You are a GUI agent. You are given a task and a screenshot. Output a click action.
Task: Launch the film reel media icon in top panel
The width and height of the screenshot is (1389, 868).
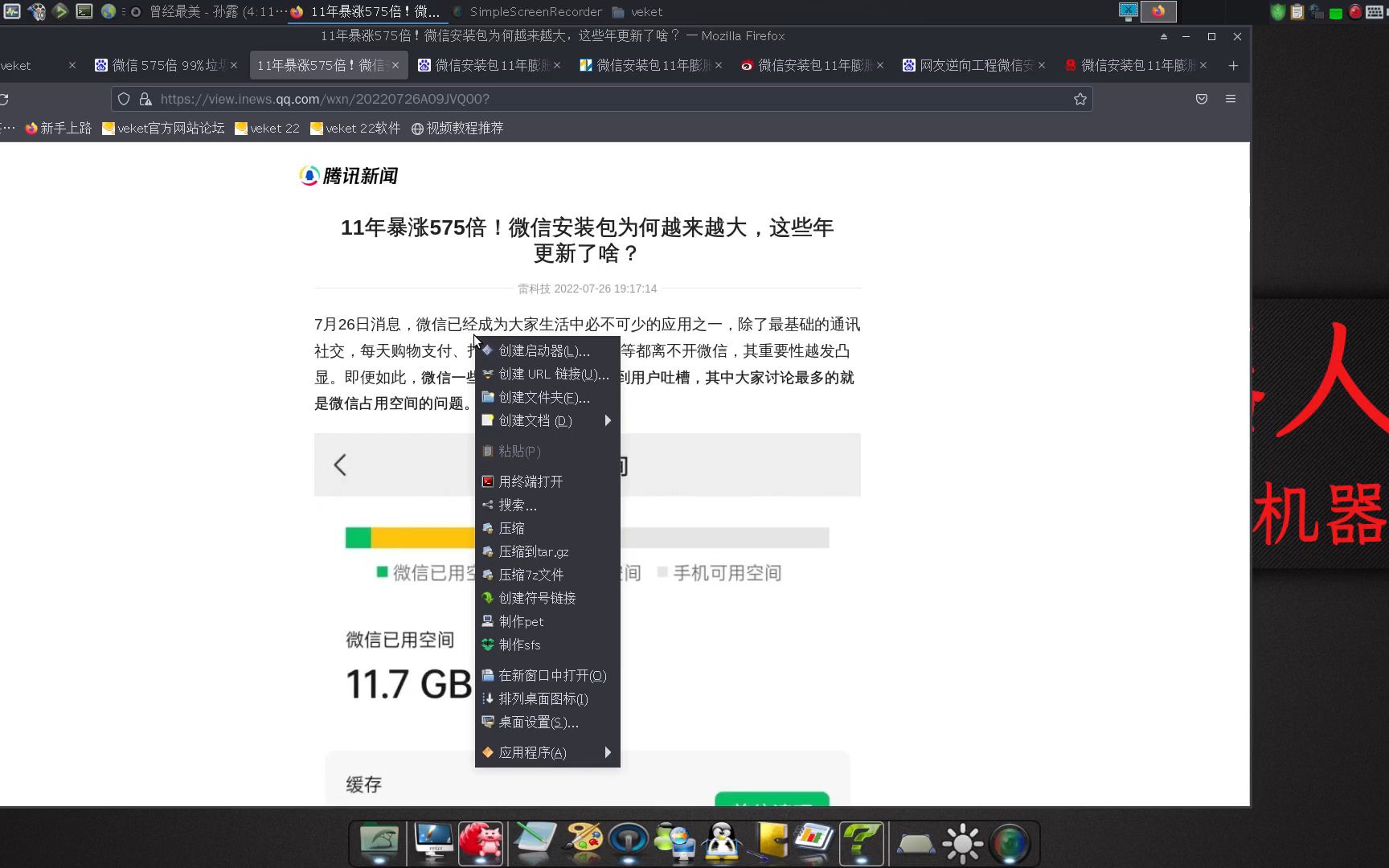[x=36, y=11]
